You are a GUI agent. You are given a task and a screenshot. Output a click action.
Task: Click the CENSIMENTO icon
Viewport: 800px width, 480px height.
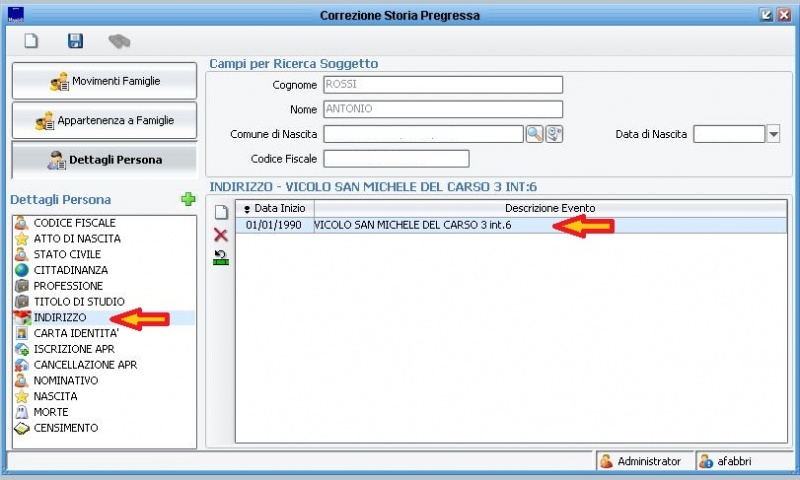coord(21,428)
